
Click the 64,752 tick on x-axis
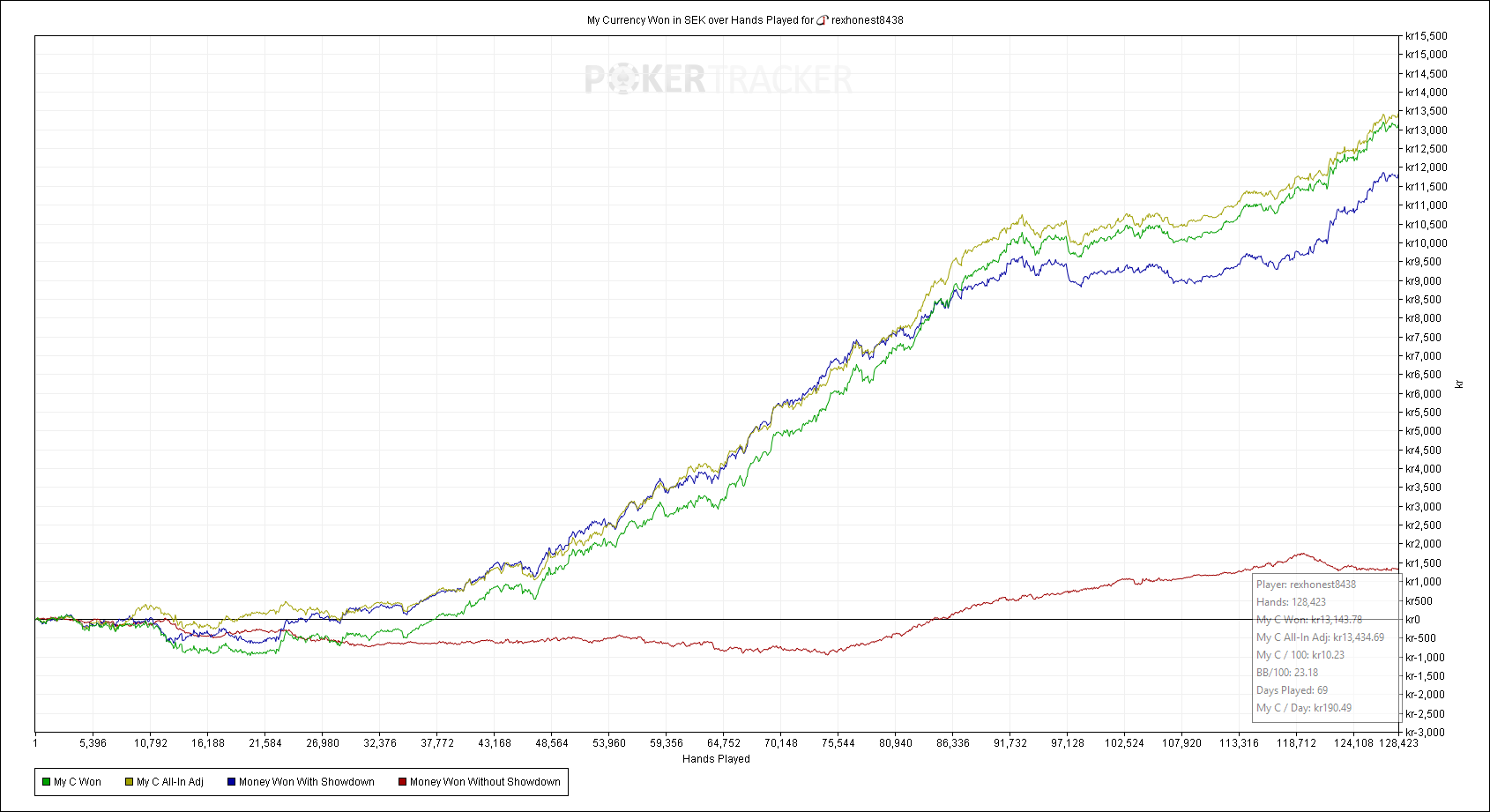click(x=724, y=743)
